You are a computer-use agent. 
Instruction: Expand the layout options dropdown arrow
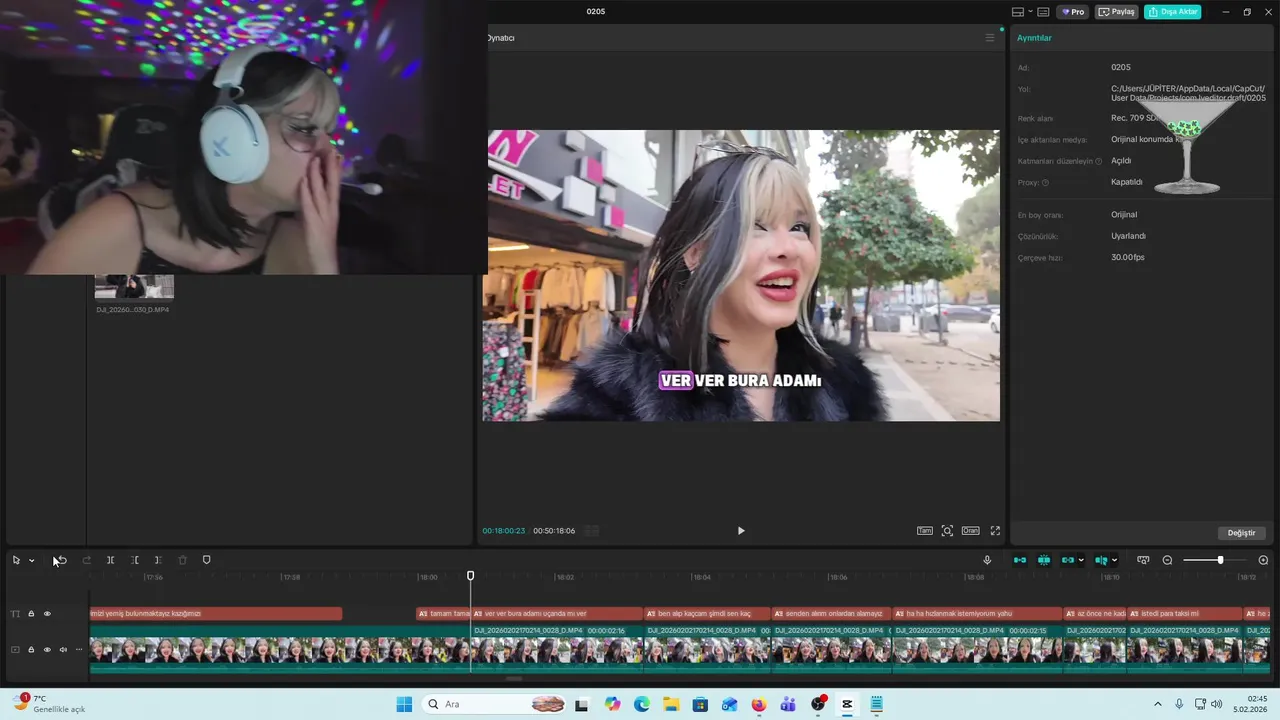(1030, 12)
